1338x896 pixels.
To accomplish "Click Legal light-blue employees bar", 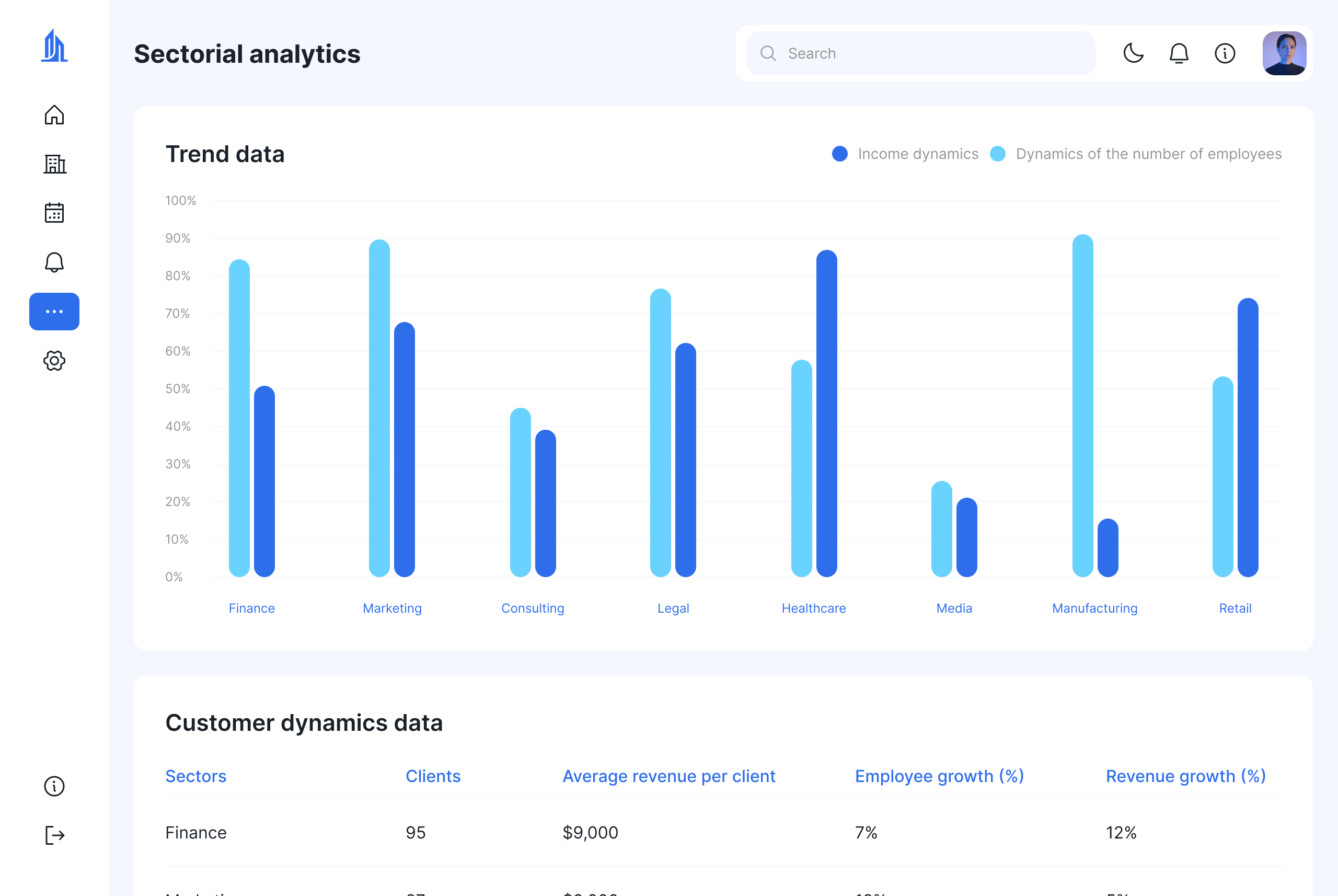I will pos(661,432).
